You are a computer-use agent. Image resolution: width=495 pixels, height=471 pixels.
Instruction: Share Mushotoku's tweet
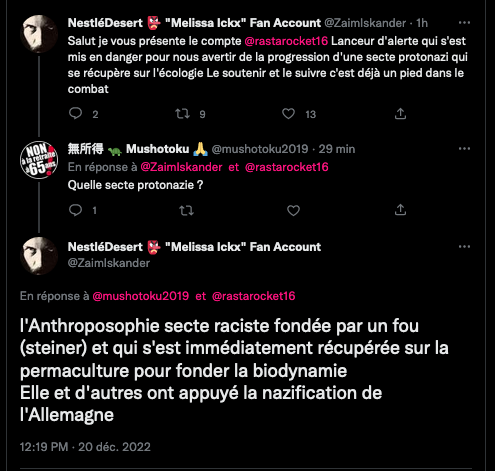[400, 210]
